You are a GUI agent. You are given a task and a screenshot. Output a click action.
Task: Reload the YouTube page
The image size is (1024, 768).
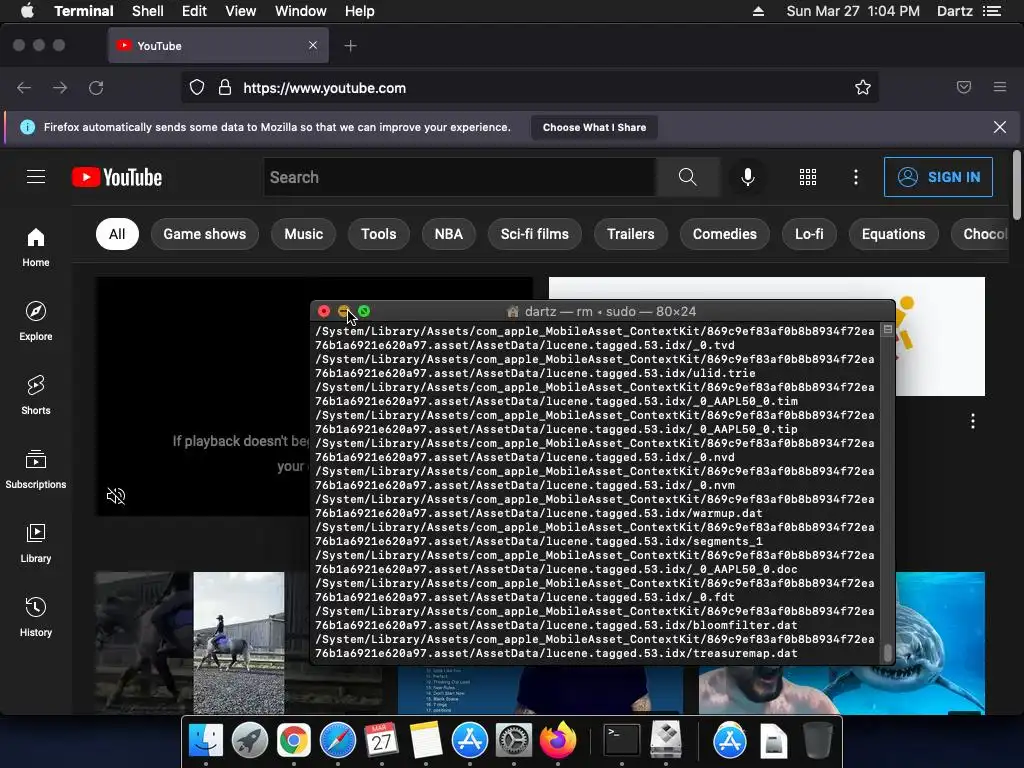(96, 88)
